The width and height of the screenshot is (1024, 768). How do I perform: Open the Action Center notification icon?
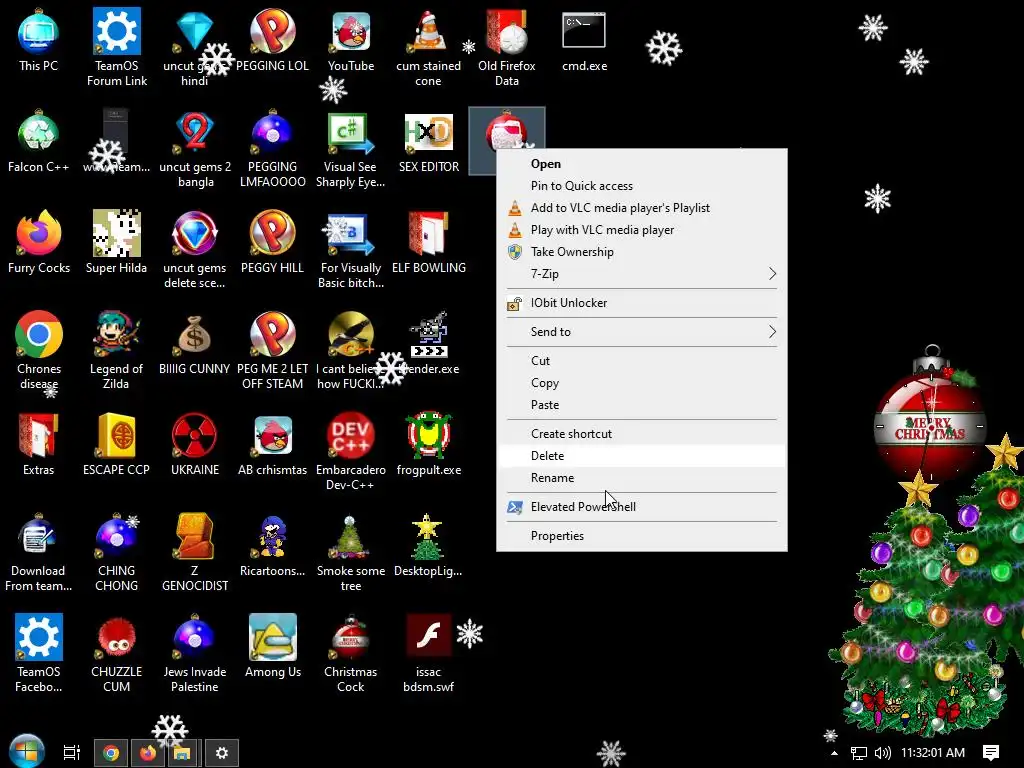coord(991,753)
